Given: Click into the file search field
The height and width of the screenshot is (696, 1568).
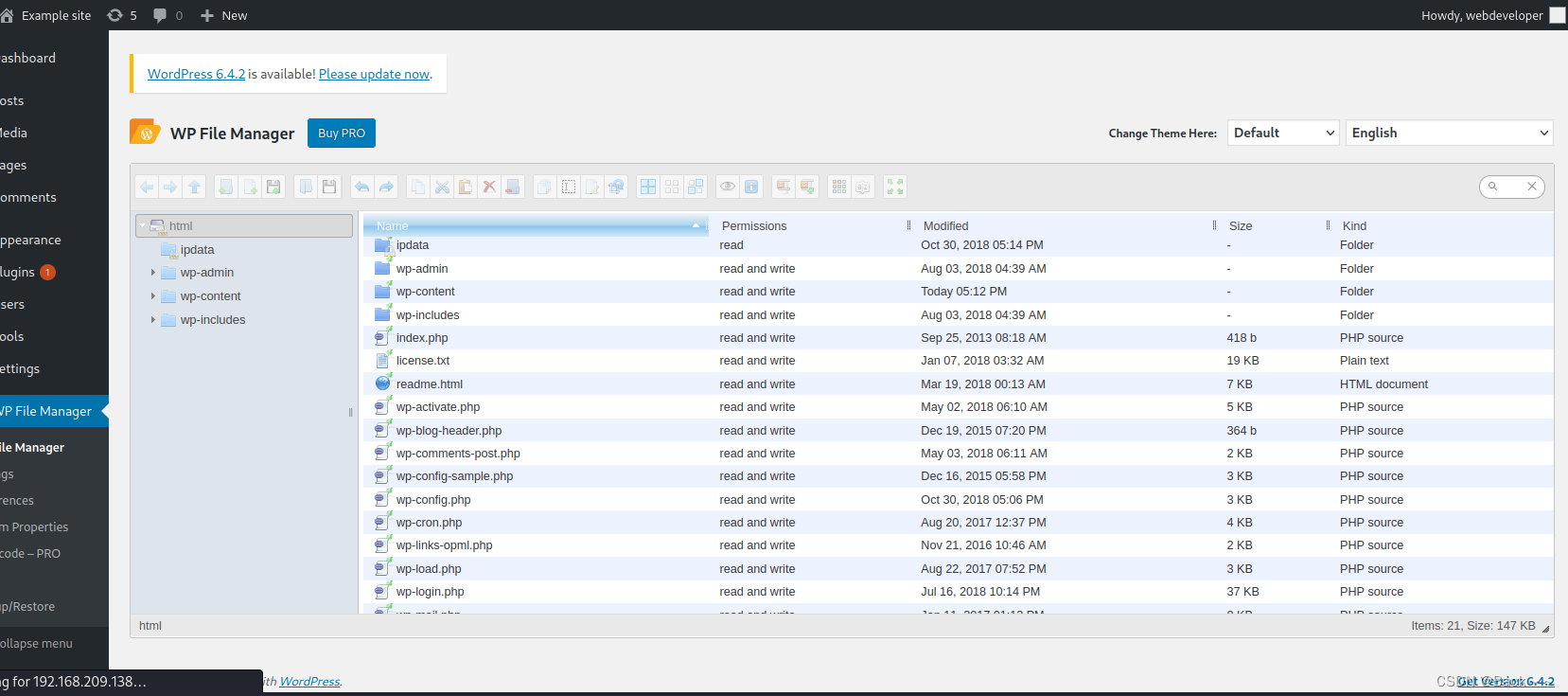Looking at the screenshot, I should (1510, 187).
